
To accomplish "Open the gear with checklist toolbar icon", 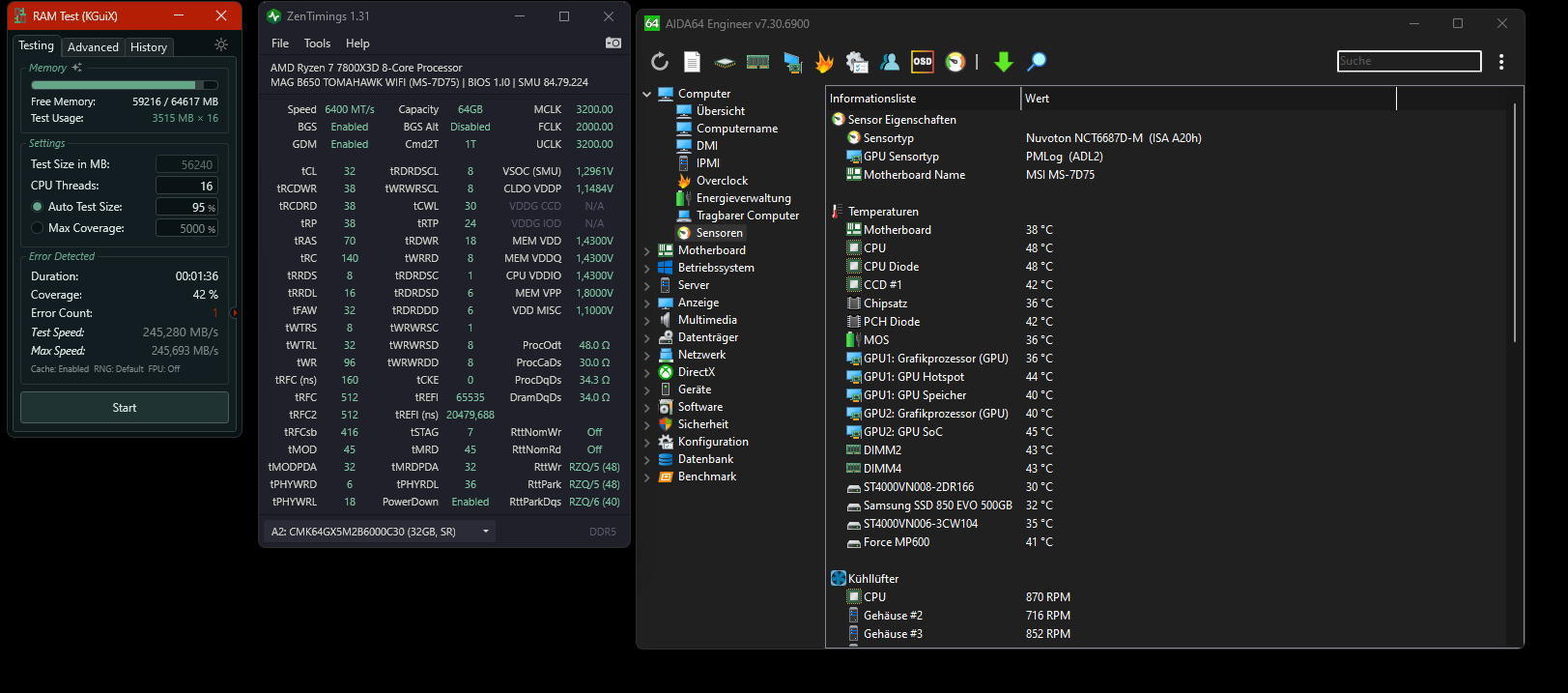I will [x=857, y=62].
